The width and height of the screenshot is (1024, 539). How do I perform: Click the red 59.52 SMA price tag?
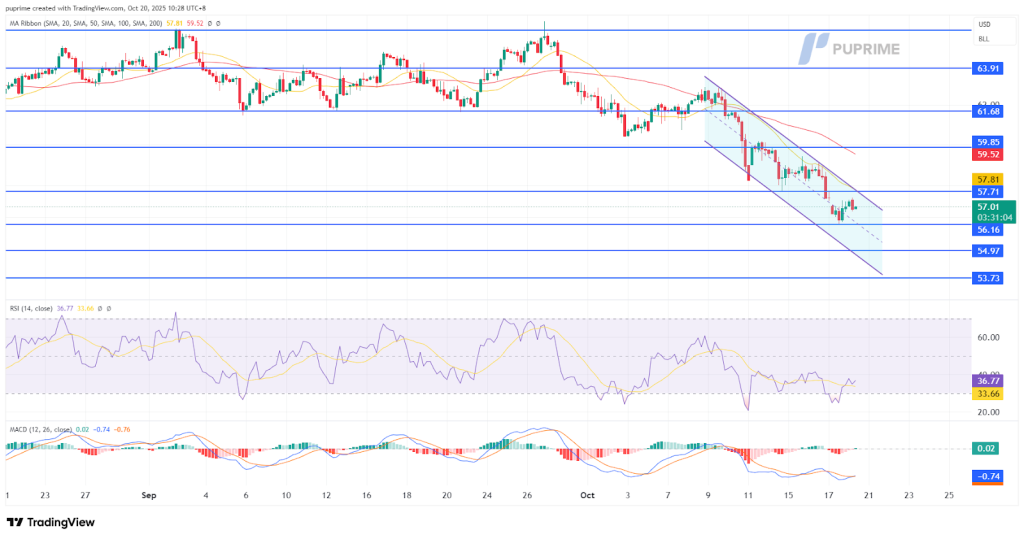click(x=987, y=154)
